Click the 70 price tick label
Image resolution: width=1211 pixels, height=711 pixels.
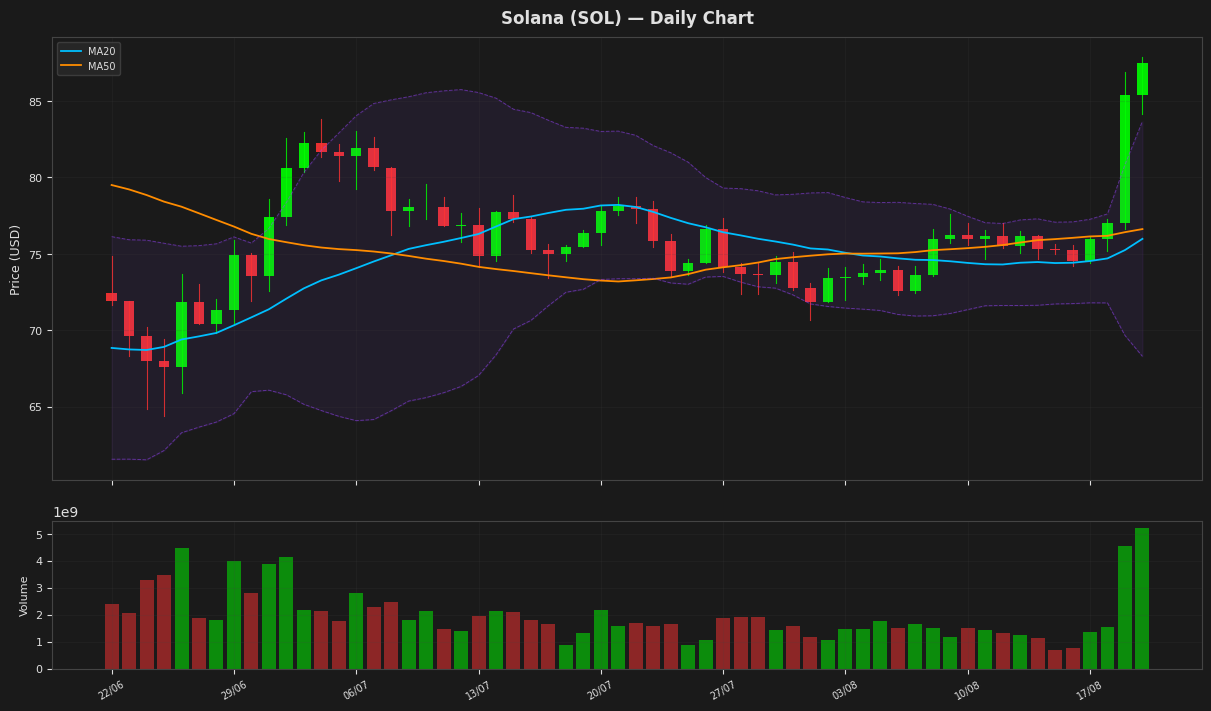[34, 331]
